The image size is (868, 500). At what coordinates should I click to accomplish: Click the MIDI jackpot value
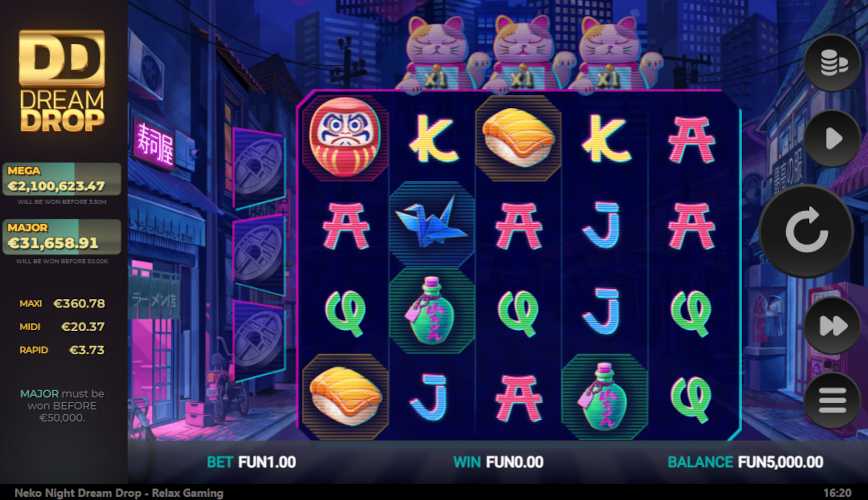(x=82, y=327)
